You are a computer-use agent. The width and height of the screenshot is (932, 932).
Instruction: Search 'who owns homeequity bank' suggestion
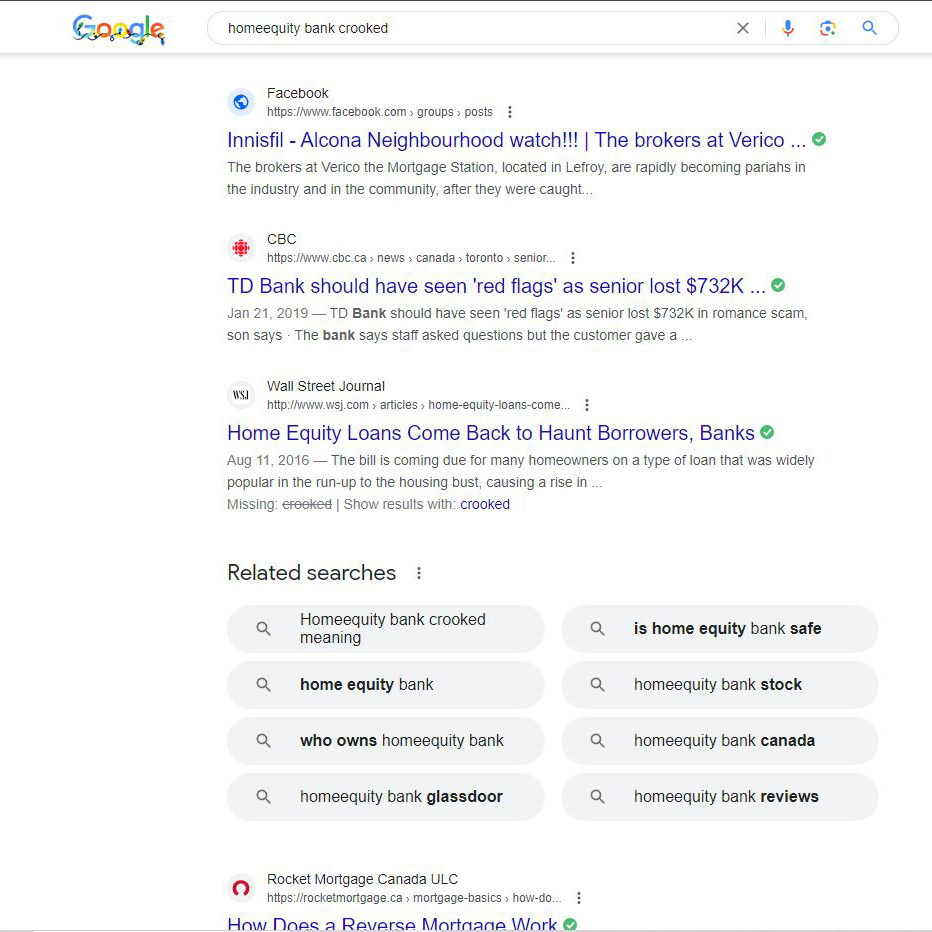pos(386,741)
